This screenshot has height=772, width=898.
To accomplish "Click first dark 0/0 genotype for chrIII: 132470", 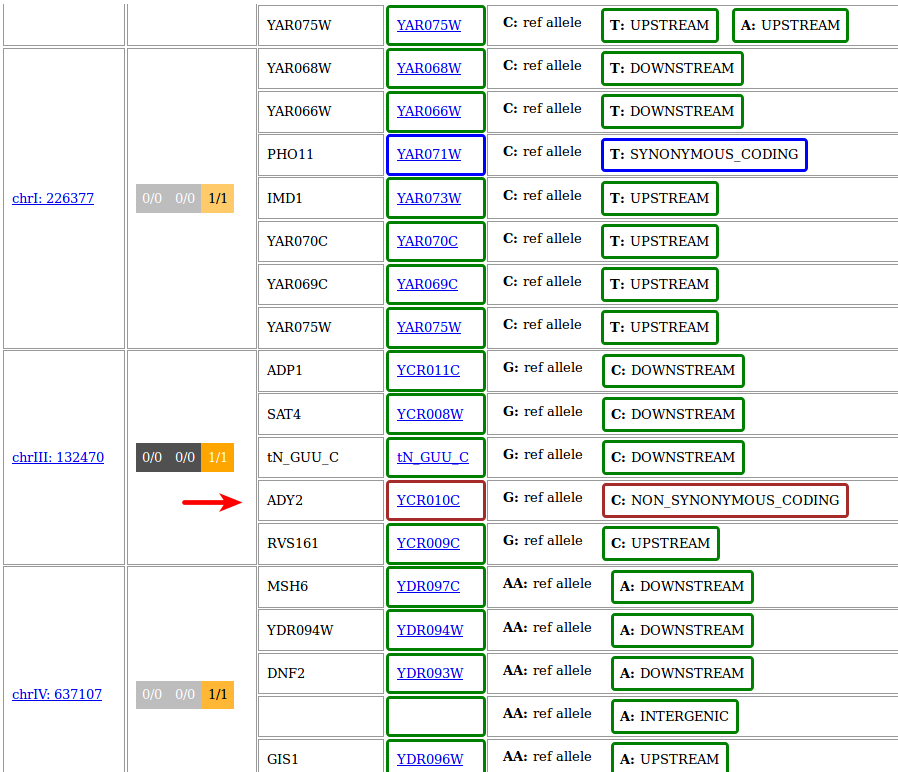I will tap(152, 458).
